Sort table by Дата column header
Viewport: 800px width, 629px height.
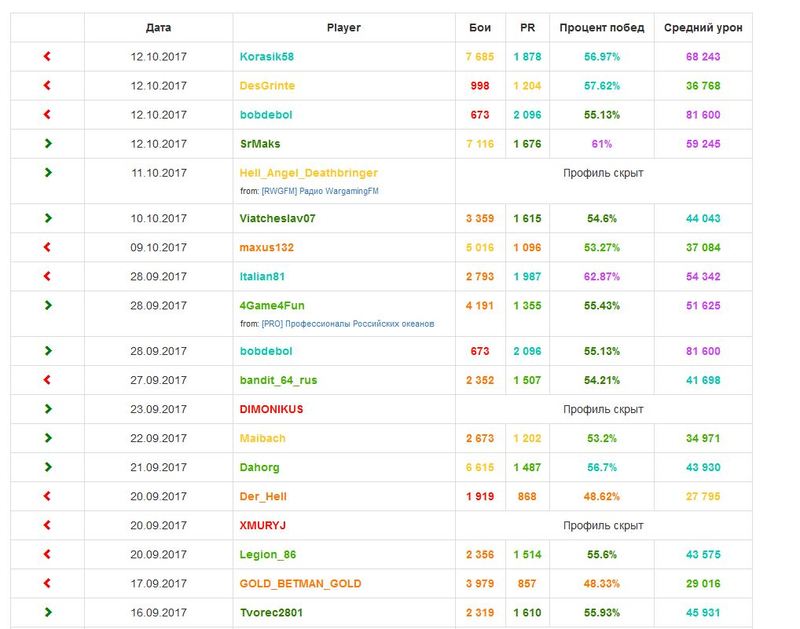coord(158,28)
